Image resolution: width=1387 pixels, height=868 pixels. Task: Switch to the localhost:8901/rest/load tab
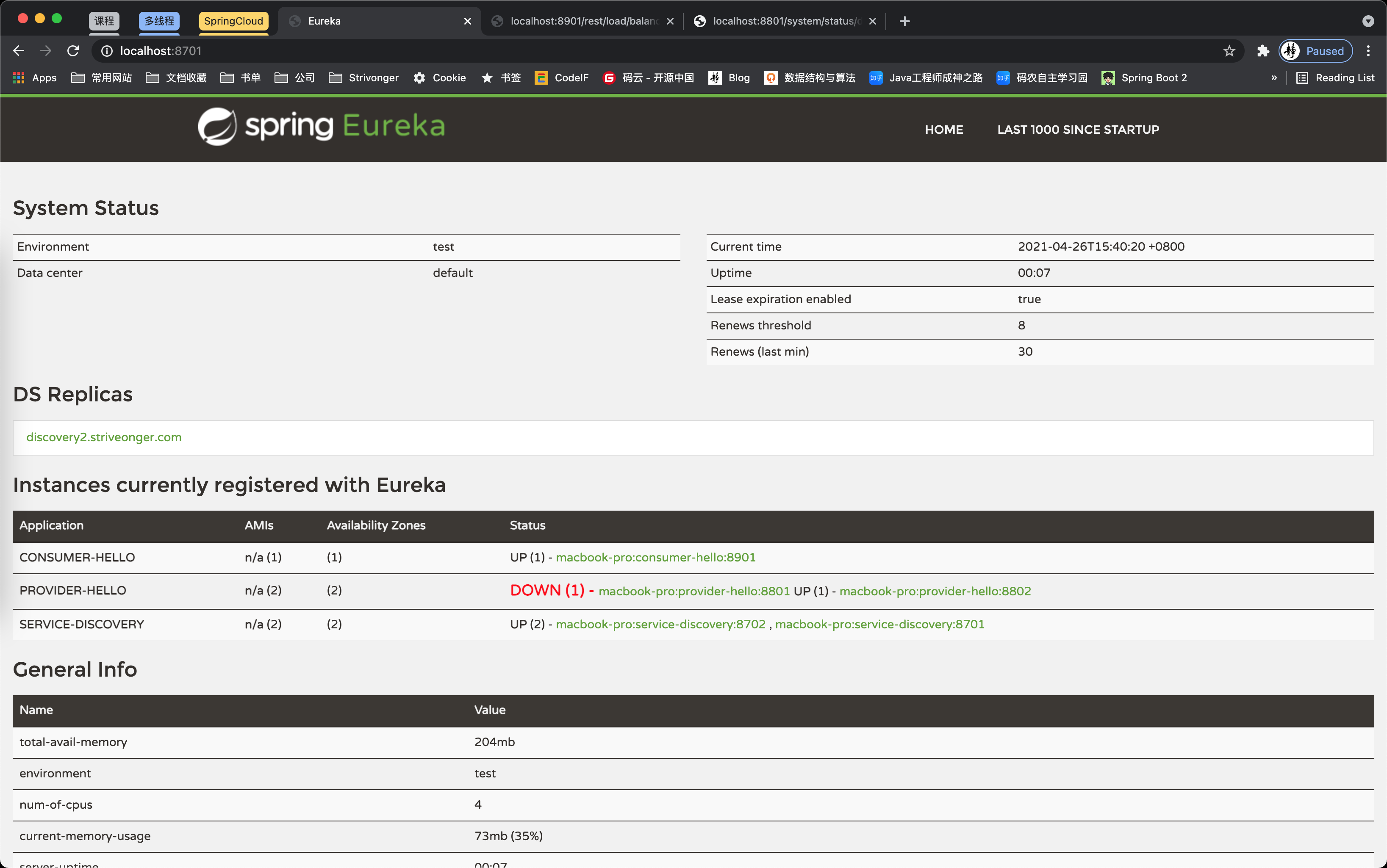582,21
